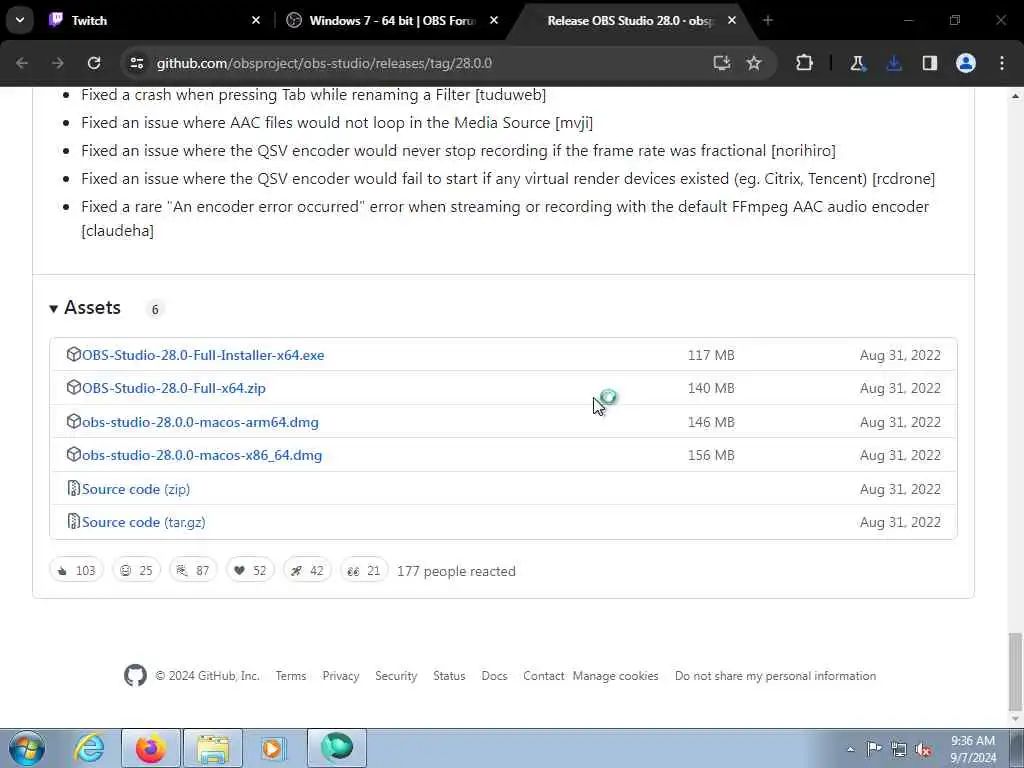
Task: Bookmark this page with the star icon
Action: point(754,63)
